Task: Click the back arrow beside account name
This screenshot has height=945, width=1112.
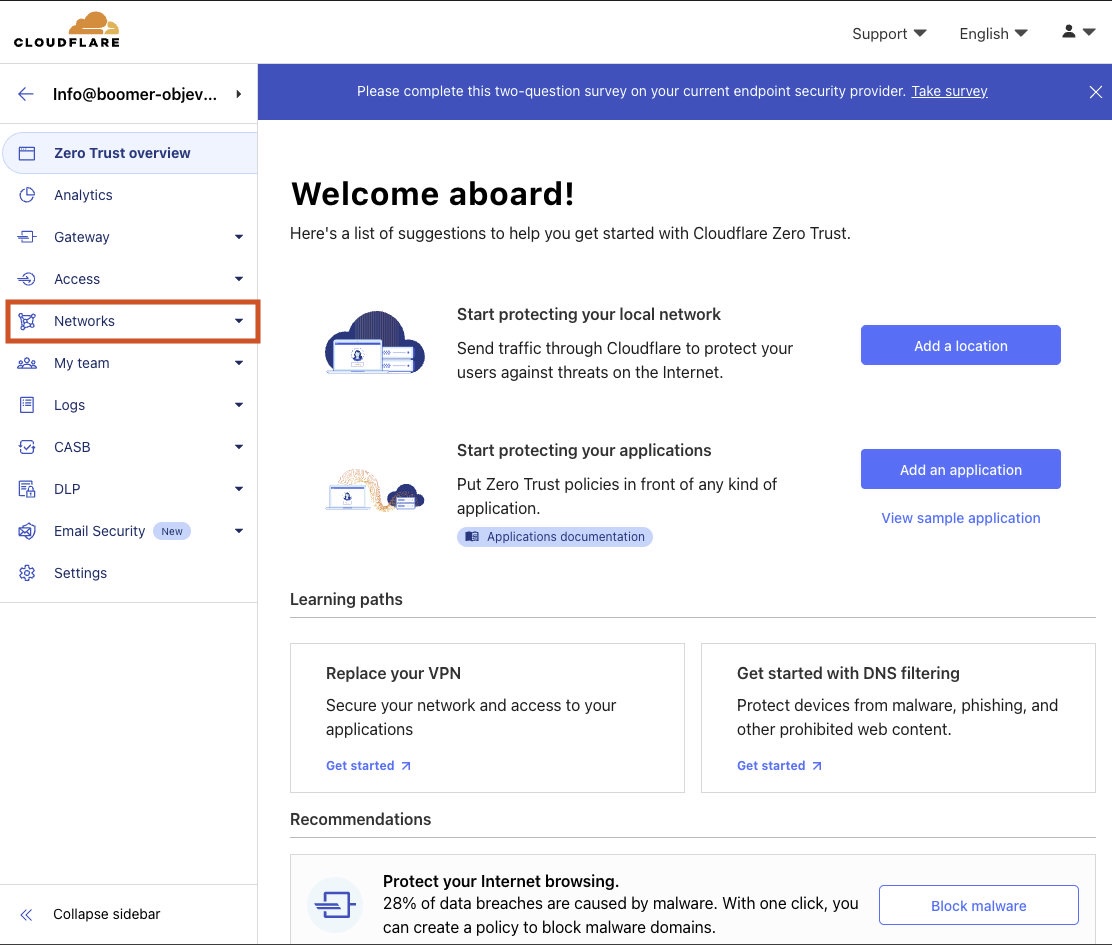Action: (26, 94)
